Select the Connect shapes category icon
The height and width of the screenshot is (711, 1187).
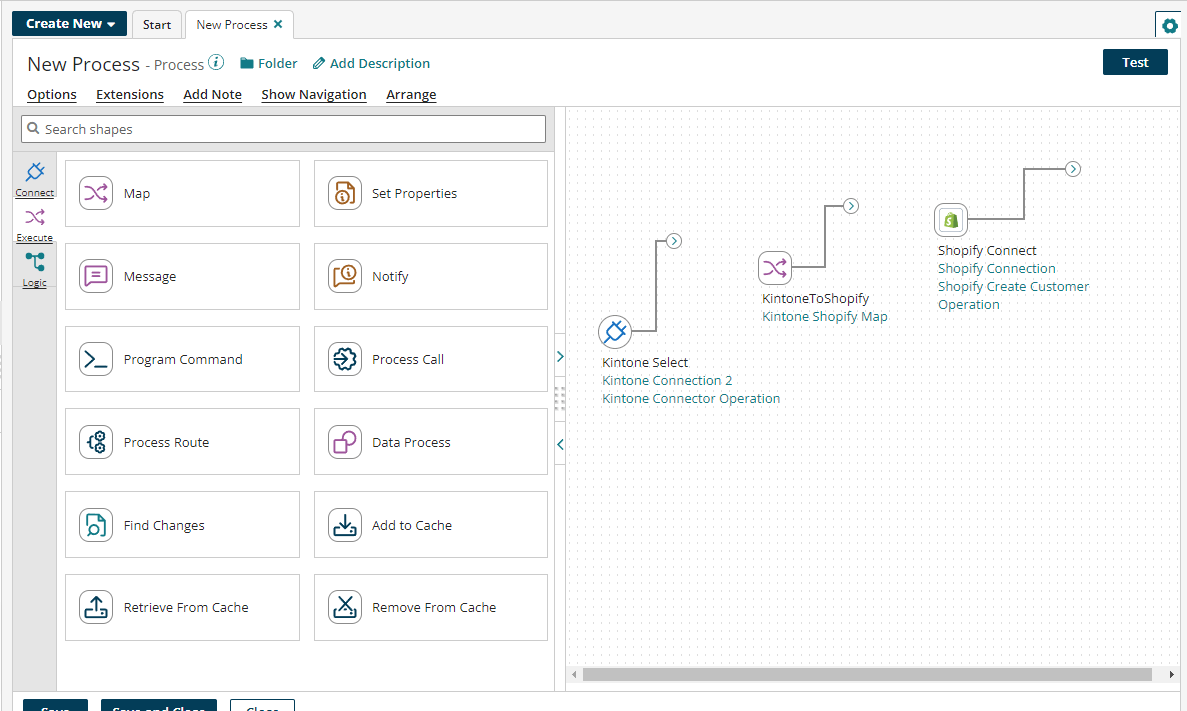click(x=35, y=172)
